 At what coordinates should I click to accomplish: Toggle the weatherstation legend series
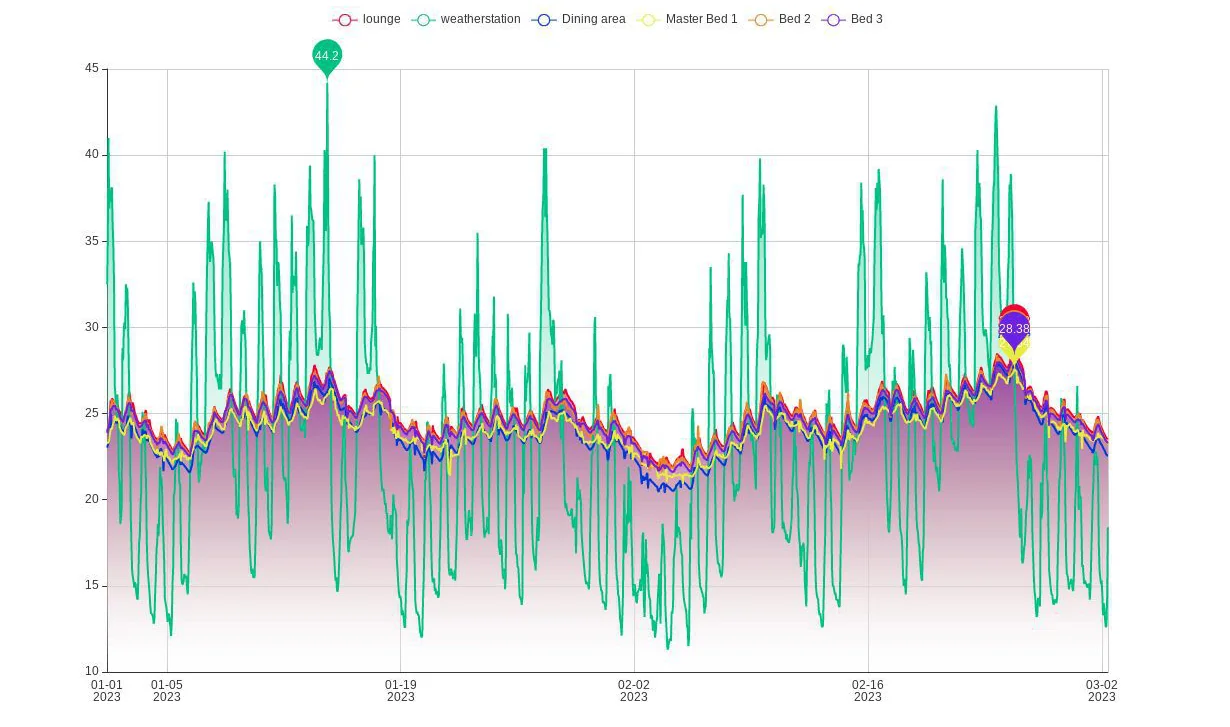click(x=465, y=19)
